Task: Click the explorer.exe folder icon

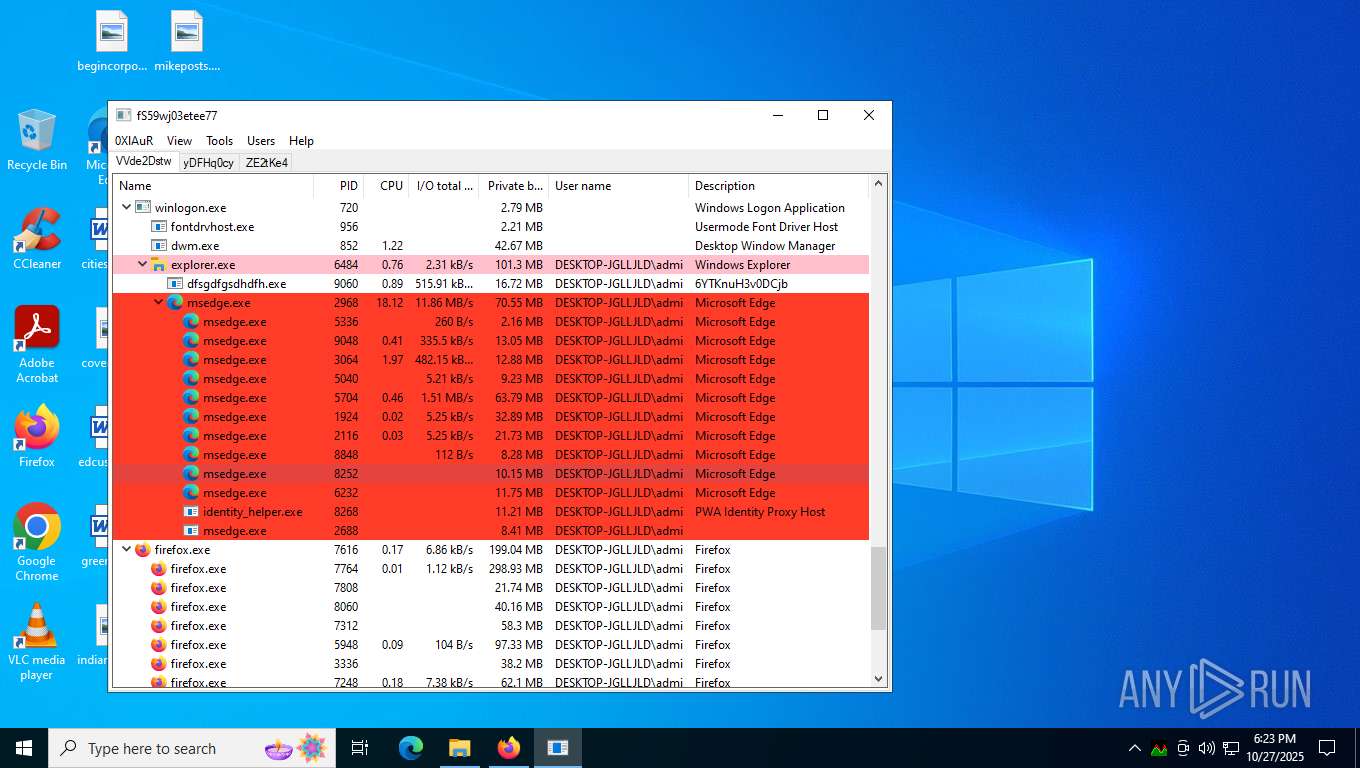Action: (159, 265)
